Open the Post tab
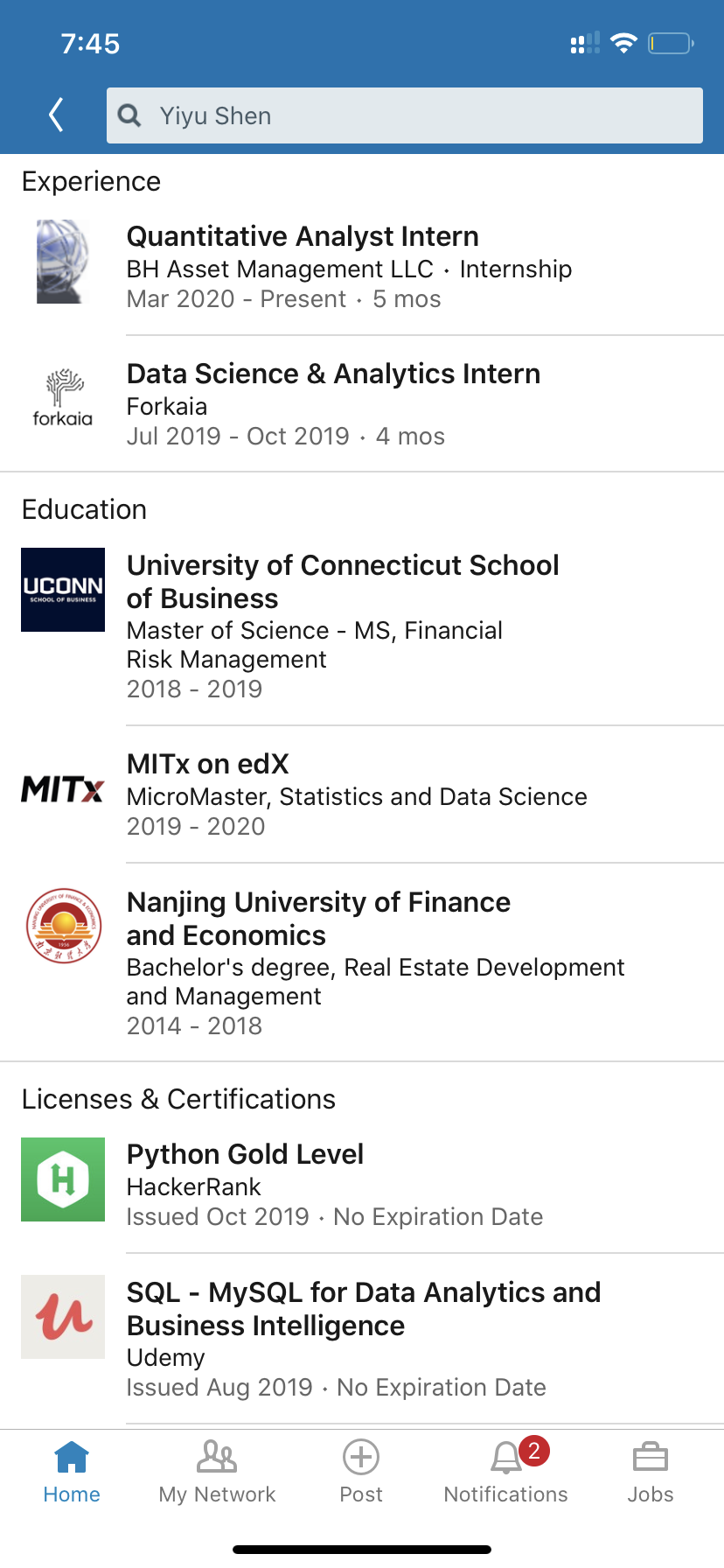Viewport: 724px width, 1568px height. [361, 1472]
